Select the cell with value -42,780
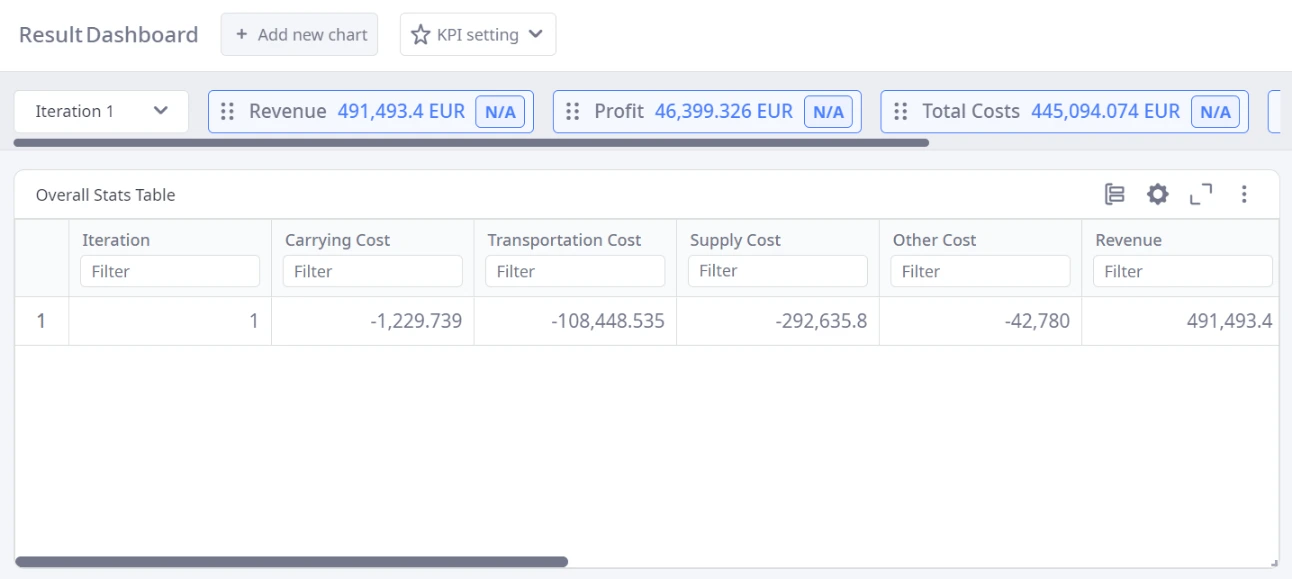Viewport: 1292px width, 579px height. pos(981,321)
